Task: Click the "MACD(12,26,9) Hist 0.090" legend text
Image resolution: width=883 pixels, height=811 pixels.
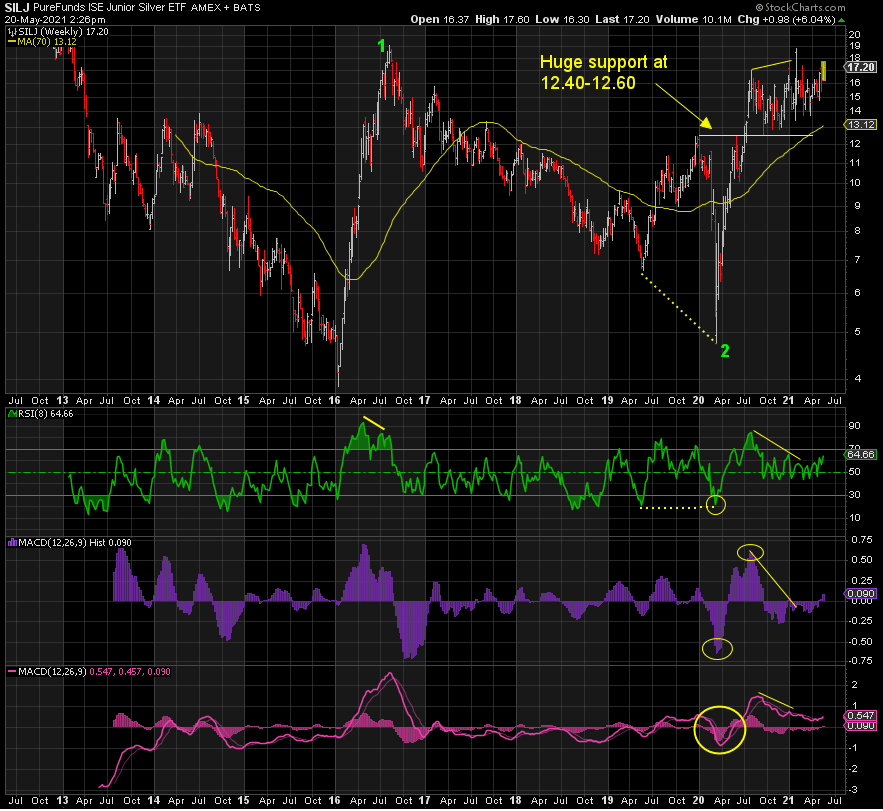Action: [75, 543]
